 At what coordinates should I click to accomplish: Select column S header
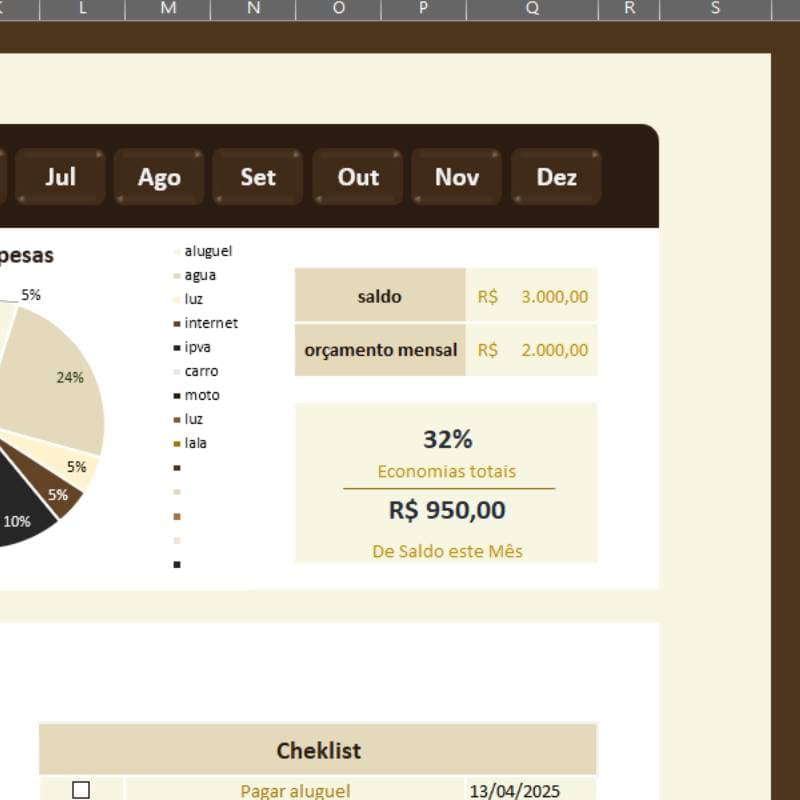tap(716, 9)
